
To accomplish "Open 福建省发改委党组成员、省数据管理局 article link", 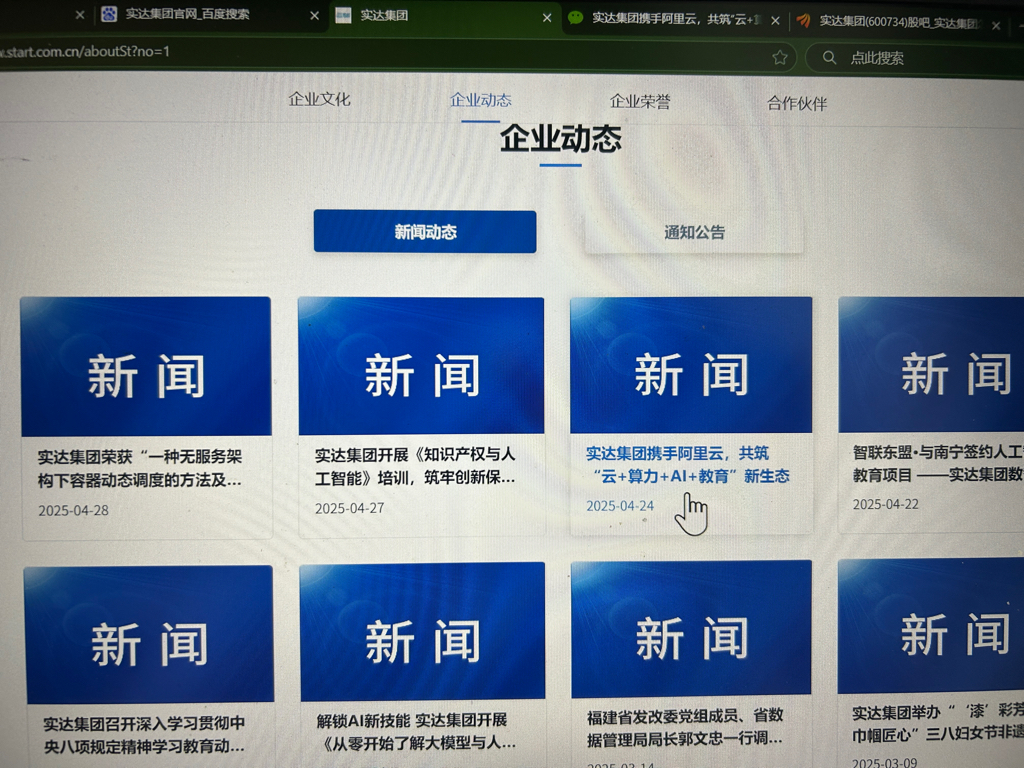I will (x=685, y=727).
